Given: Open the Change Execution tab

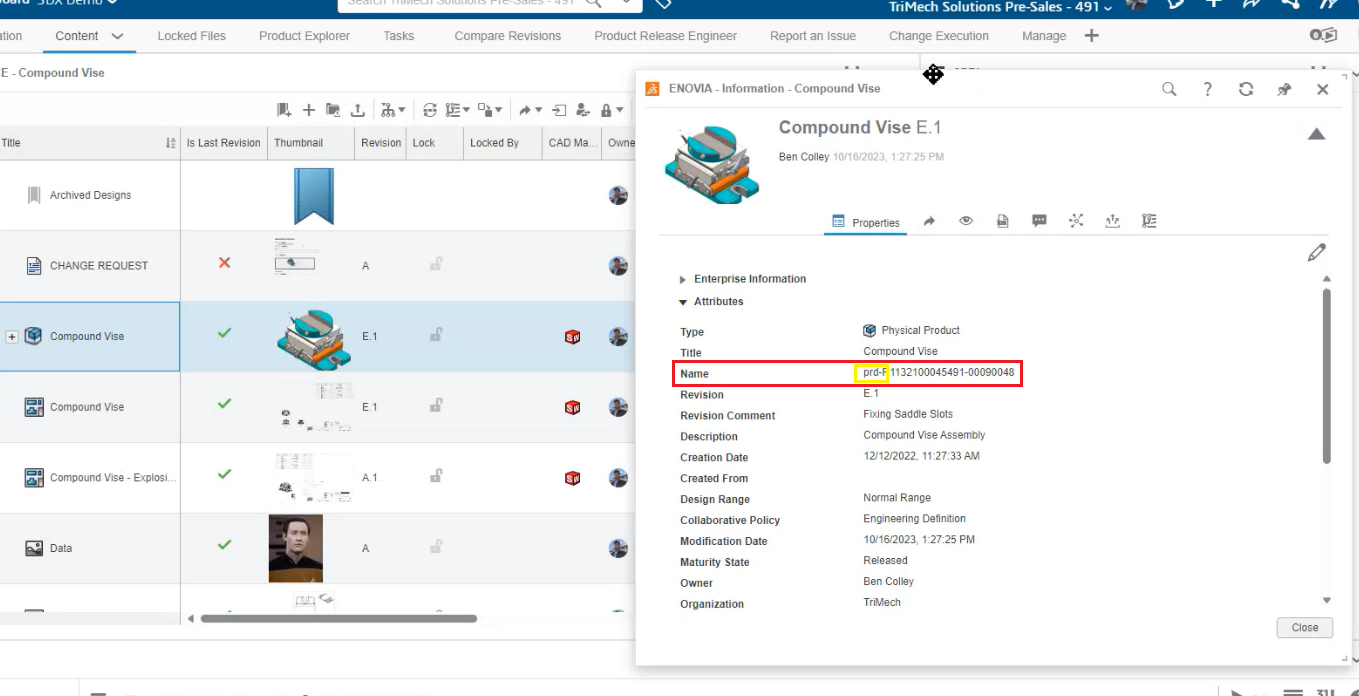Looking at the screenshot, I should (x=939, y=36).
